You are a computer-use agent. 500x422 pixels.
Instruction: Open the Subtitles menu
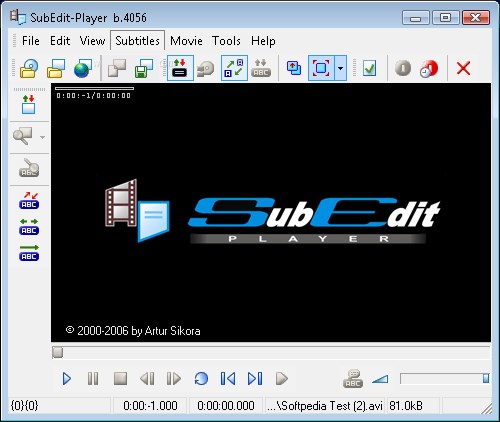(x=137, y=41)
